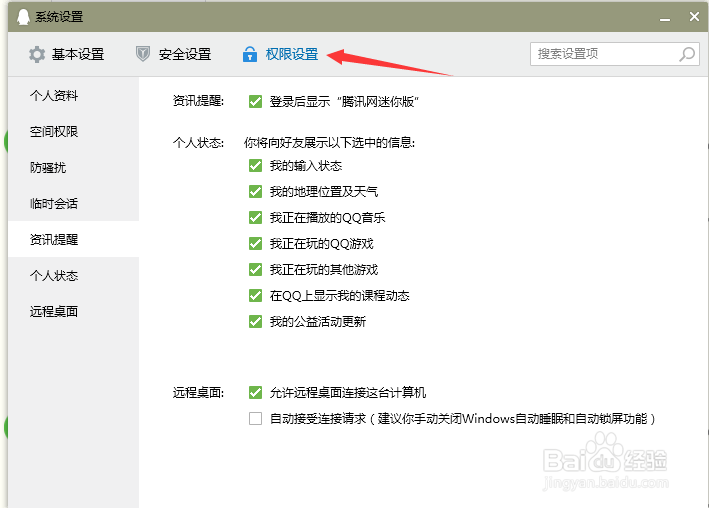Screen dimensions: 709x508
Task: Toggle 我的公益活动更新 checkbox
Action: (x=255, y=322)
